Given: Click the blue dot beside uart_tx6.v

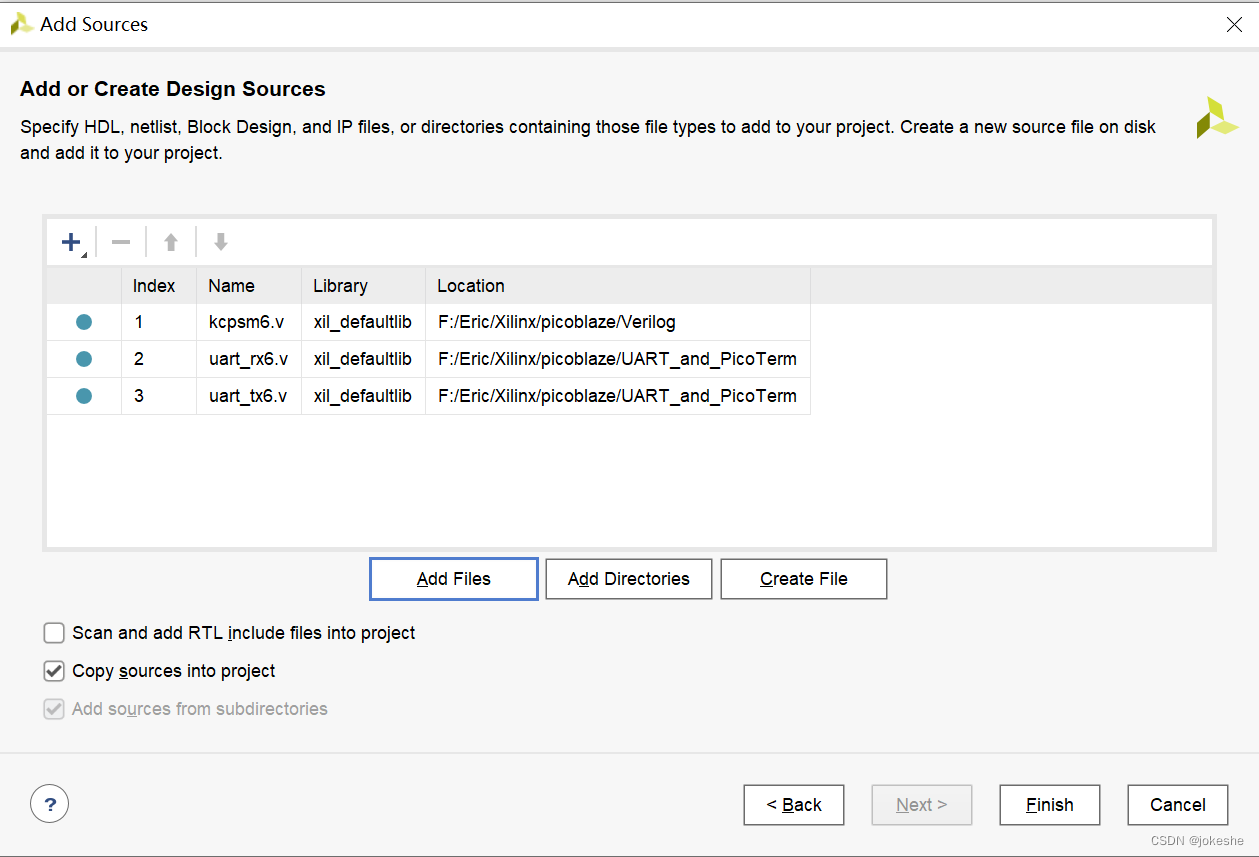Looking at the screenshot, I should (84, 396).
